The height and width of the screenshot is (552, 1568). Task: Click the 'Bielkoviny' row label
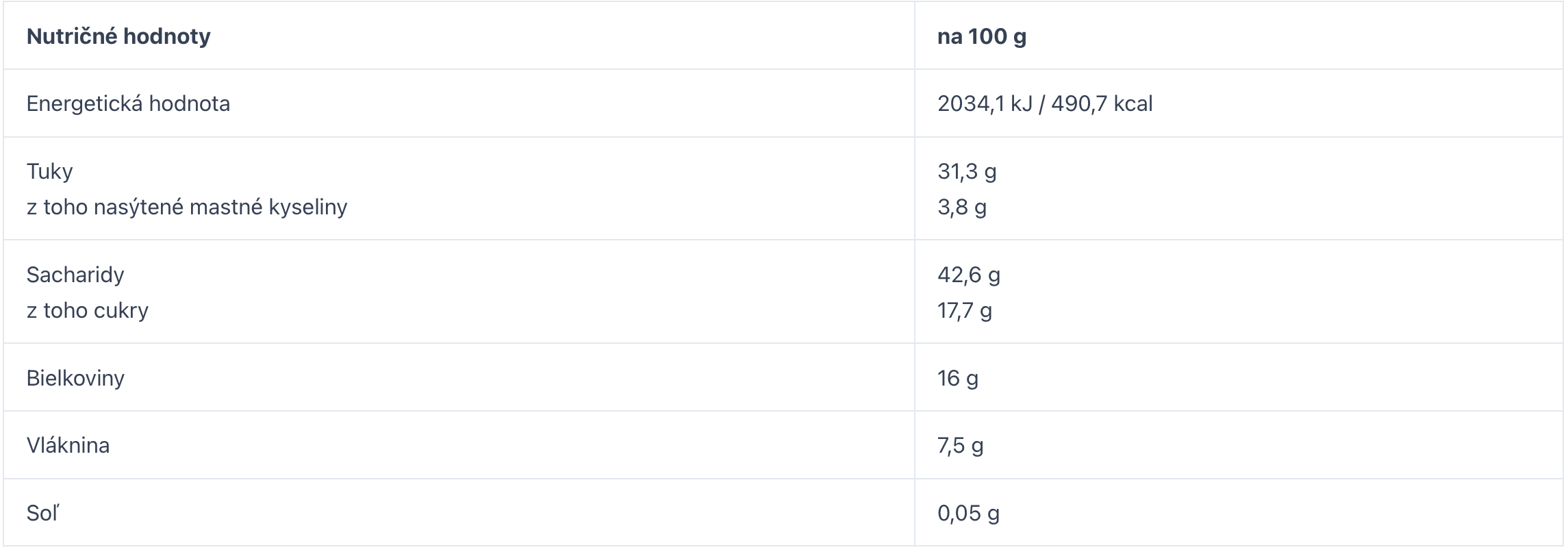[75, 378]
